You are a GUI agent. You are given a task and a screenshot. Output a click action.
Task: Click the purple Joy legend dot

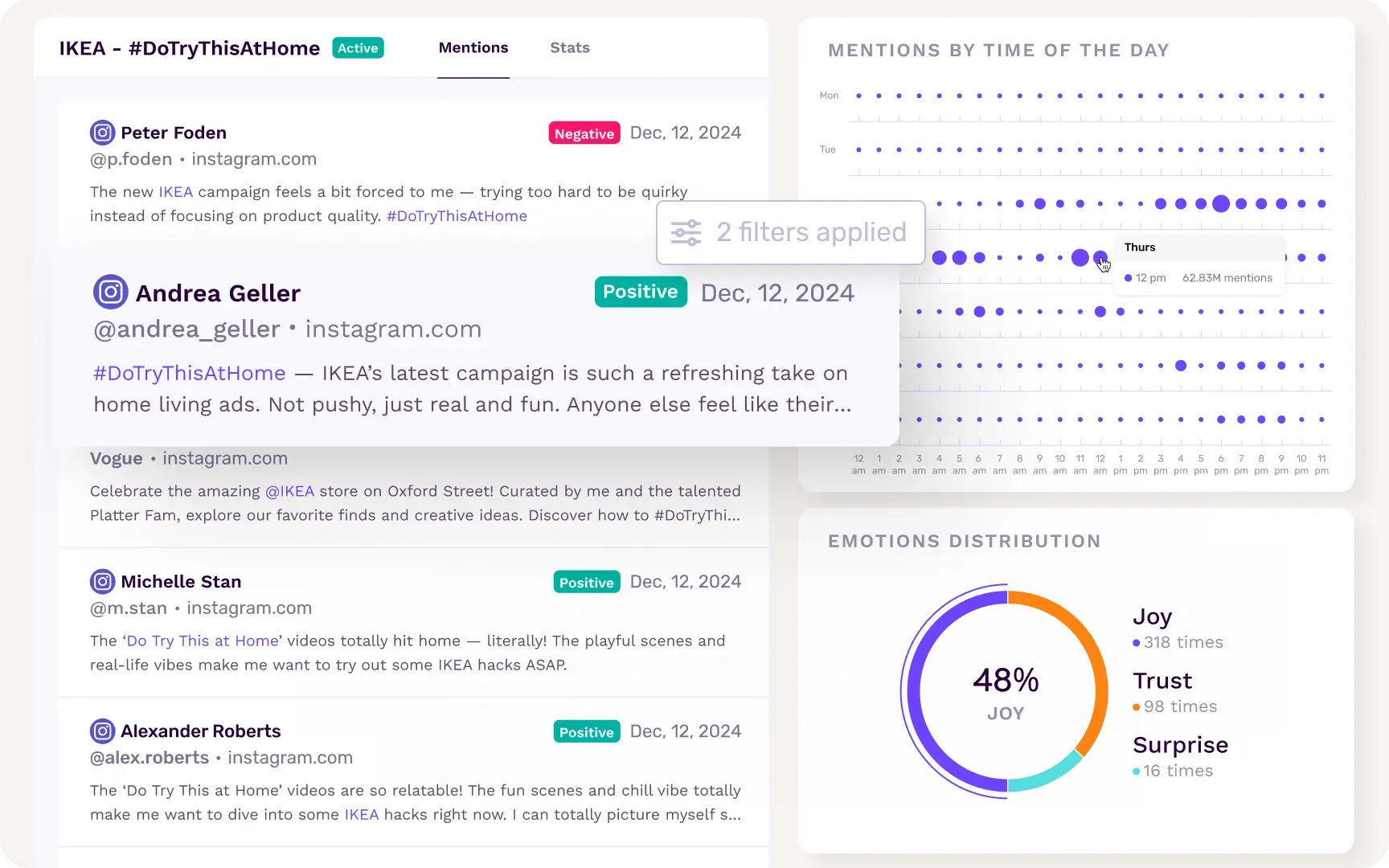pos(1137,643)
